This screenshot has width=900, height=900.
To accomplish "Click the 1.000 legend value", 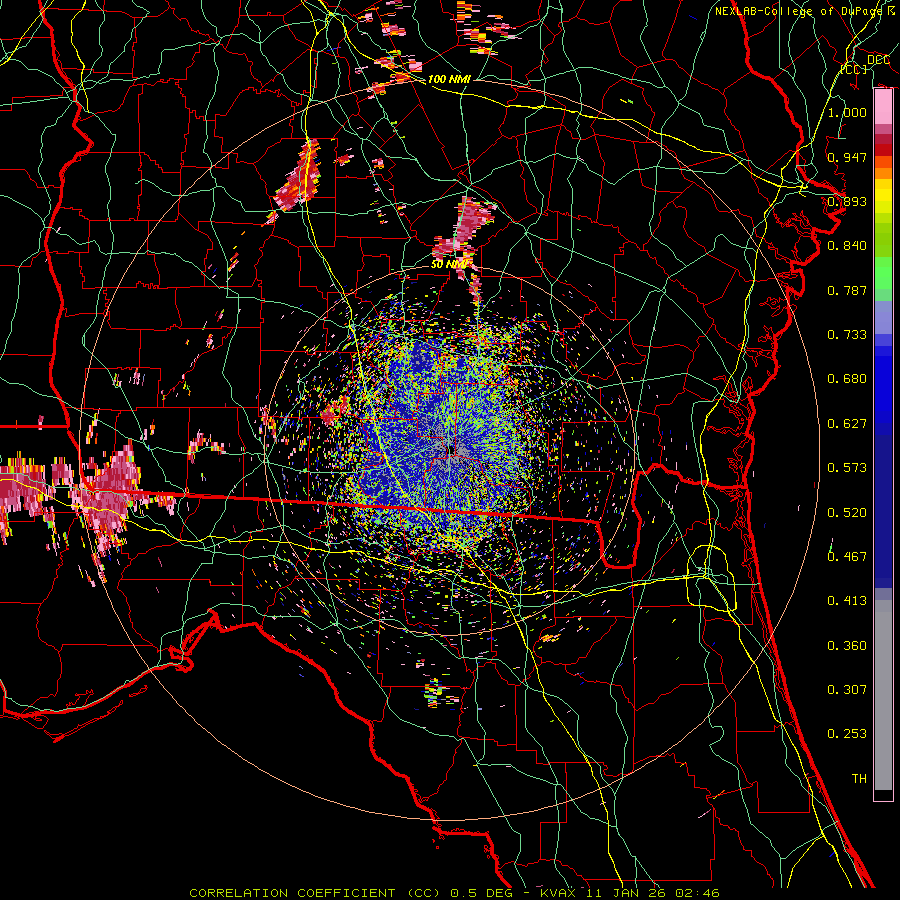I will (847, 112).
